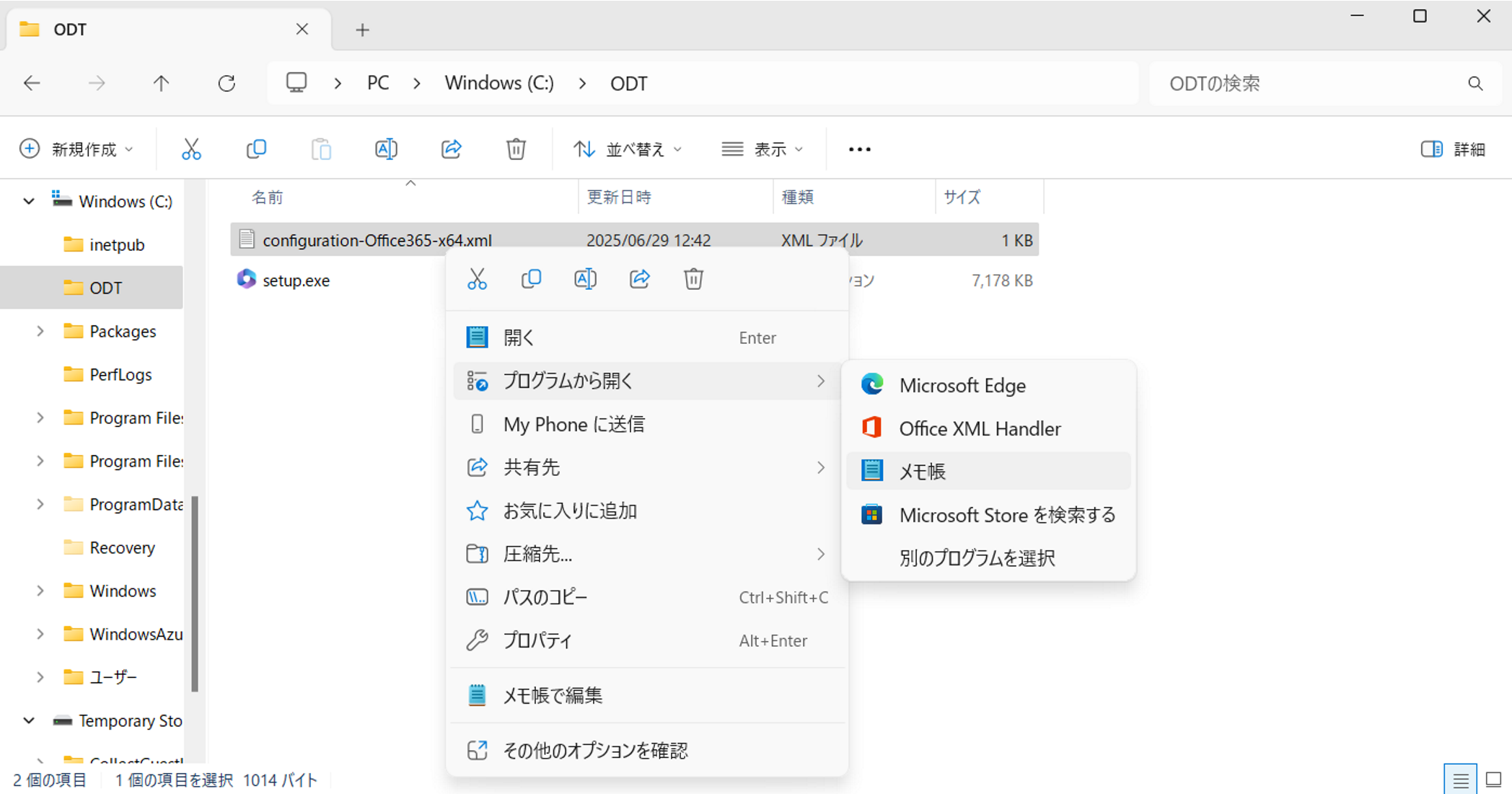
Task: Click the Copy icon in the context menu
Action: pos(531,279)
